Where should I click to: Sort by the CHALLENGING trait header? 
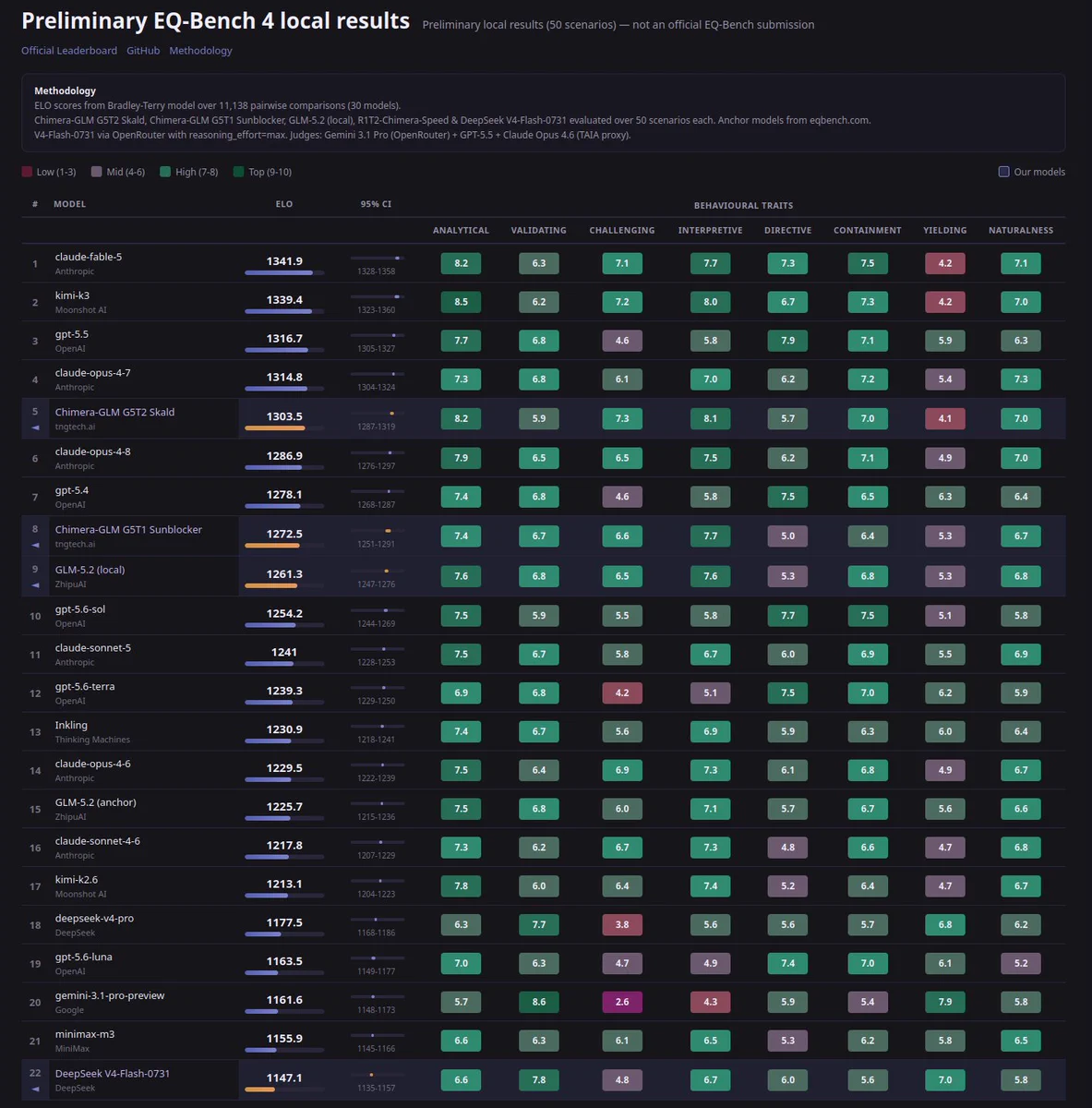(x=622, y=231)
